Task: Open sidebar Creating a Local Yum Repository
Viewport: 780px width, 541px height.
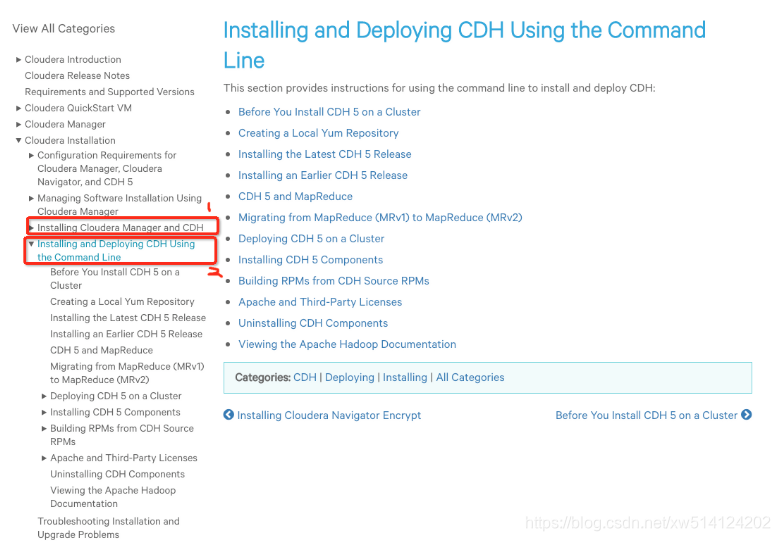Action: pos(122,302)
